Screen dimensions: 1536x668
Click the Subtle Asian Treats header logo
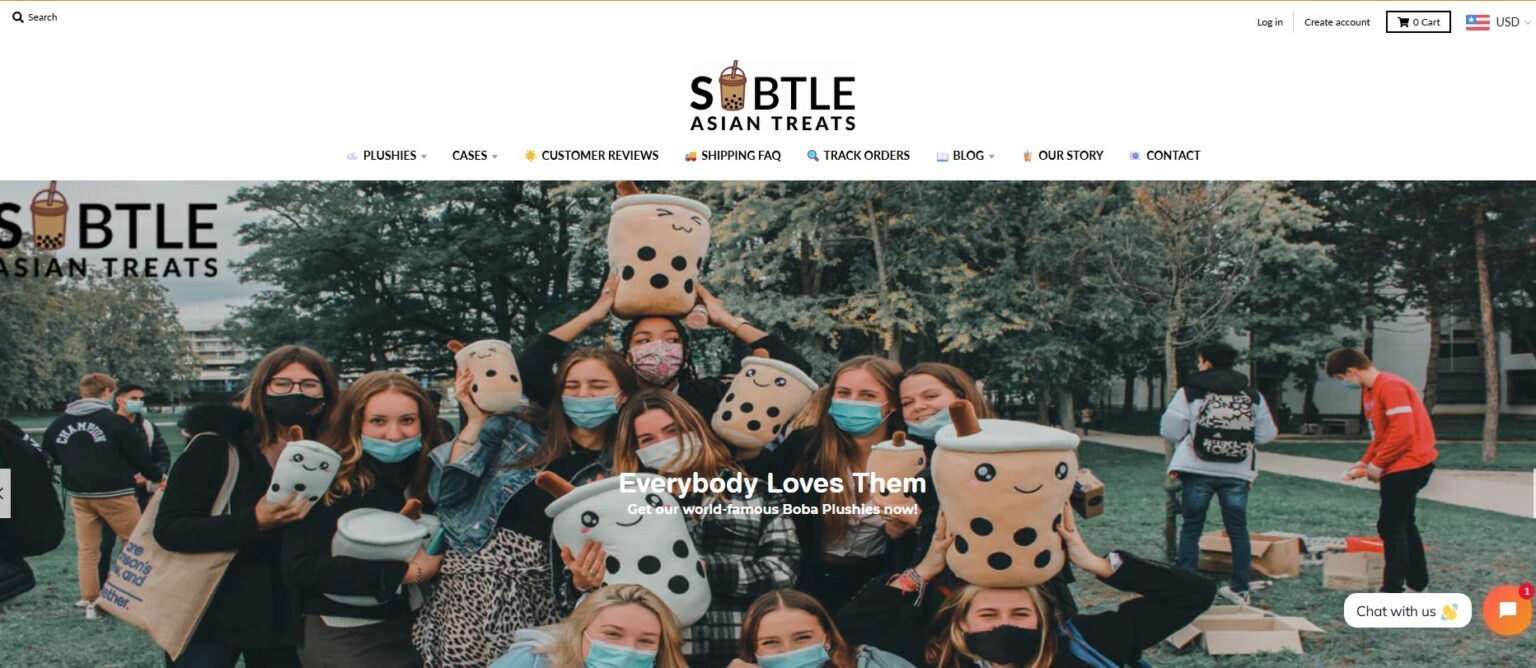(x=772, y=97)
